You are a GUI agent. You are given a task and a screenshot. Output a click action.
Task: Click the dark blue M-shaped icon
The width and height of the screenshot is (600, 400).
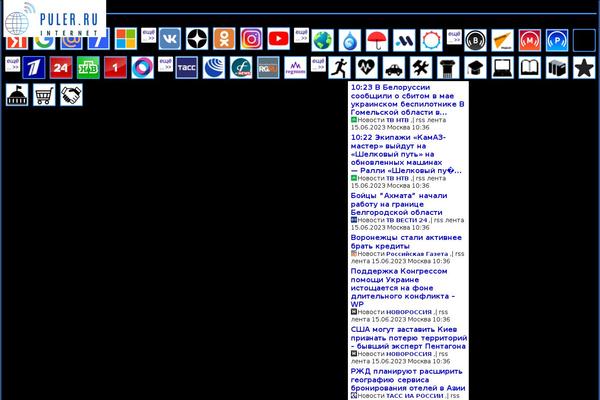(x=404, y=40)
